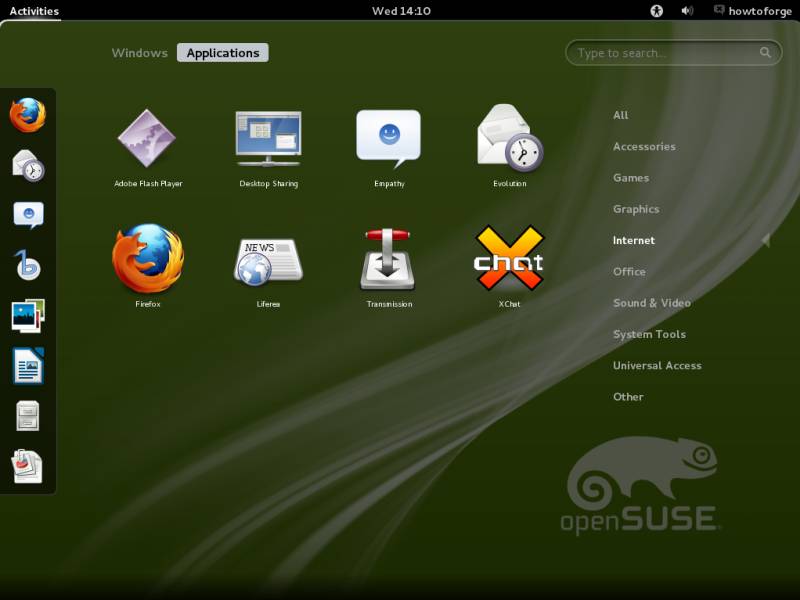This screenshot has width=800, height=600.
Task: Launch the Transmission torrent client
Action: point(389,266)
